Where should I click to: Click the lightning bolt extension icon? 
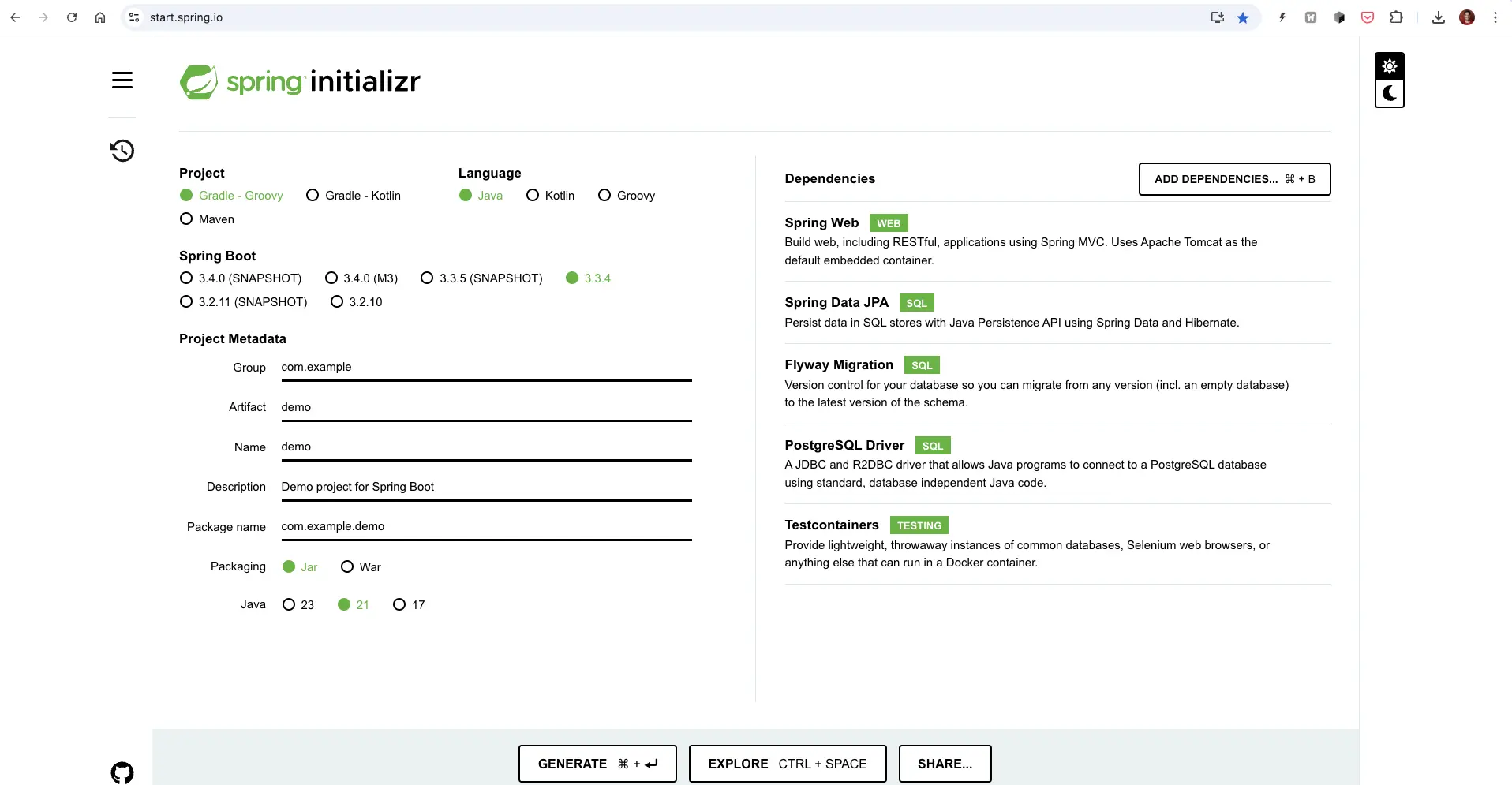click(1282, 17)
